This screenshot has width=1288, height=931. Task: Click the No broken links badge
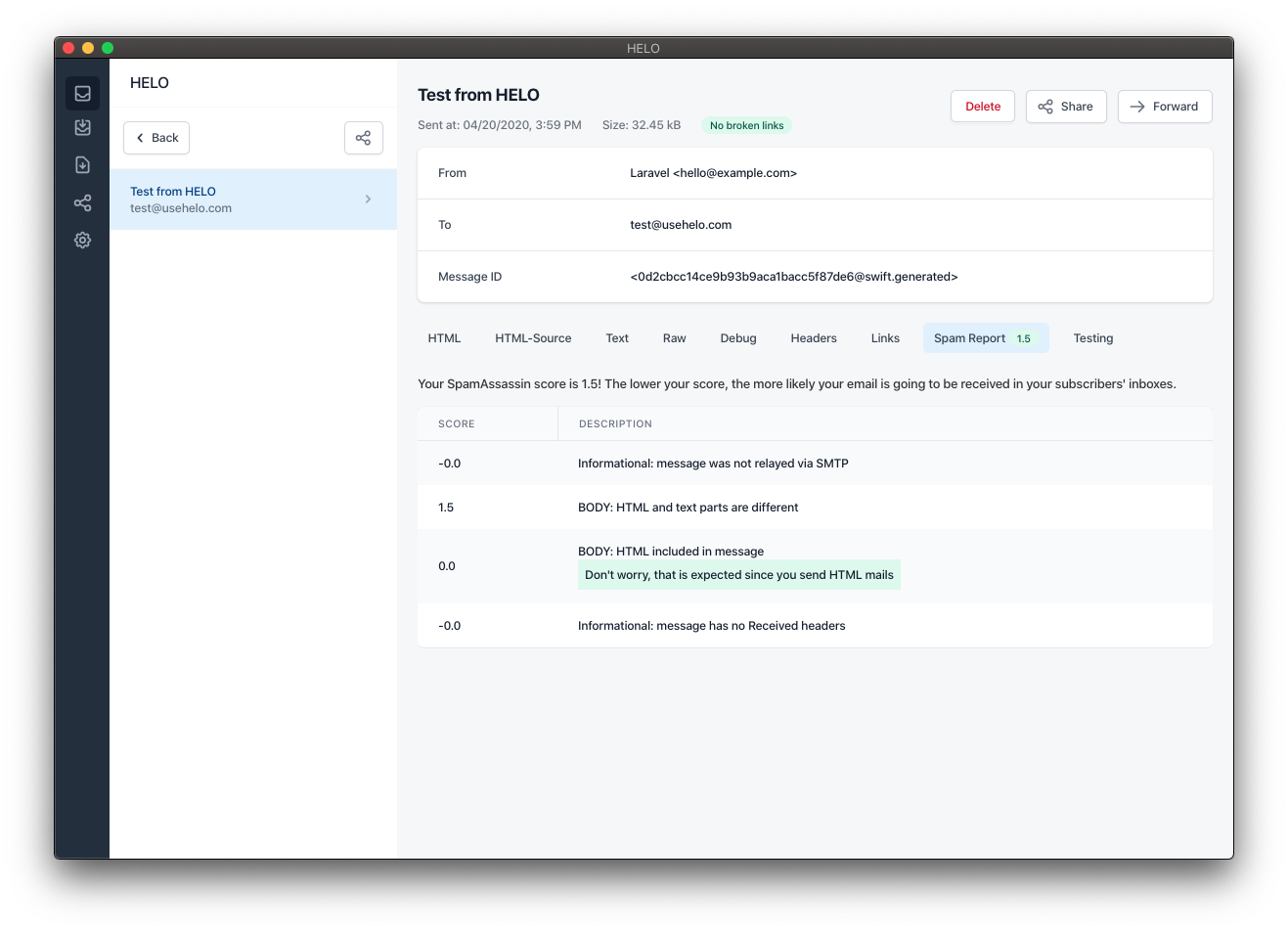click(746, 125)
